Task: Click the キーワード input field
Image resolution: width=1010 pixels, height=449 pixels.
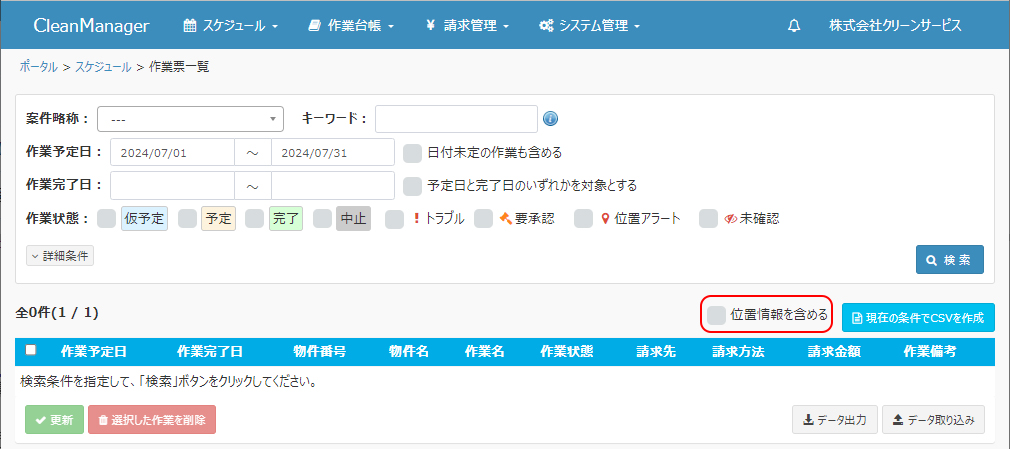Action: (456, 119)
